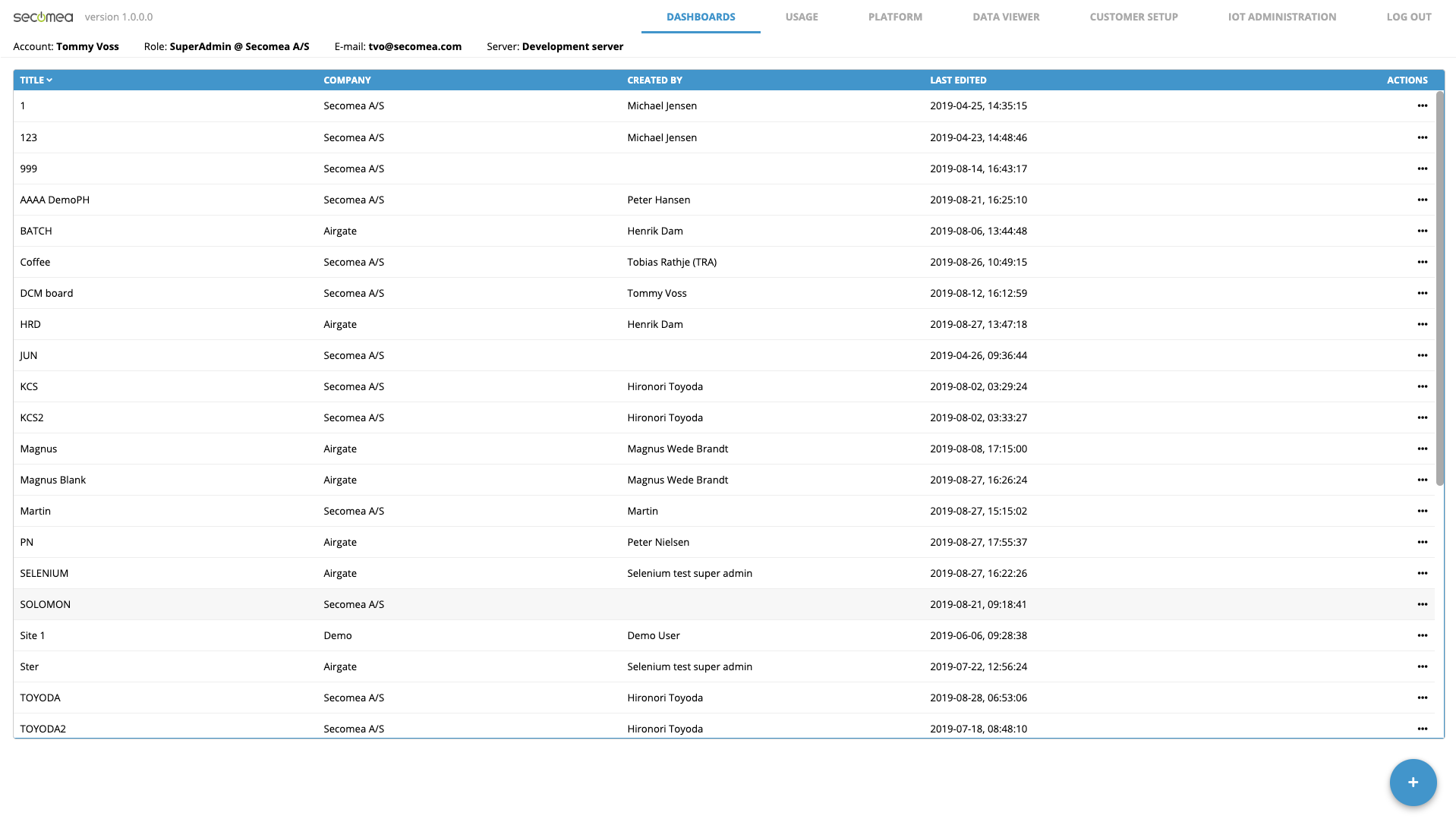The width and height of the screenshot is (1456, 819).
Task: Open actions menu for BATCH row
Action: click(1422, 231)
